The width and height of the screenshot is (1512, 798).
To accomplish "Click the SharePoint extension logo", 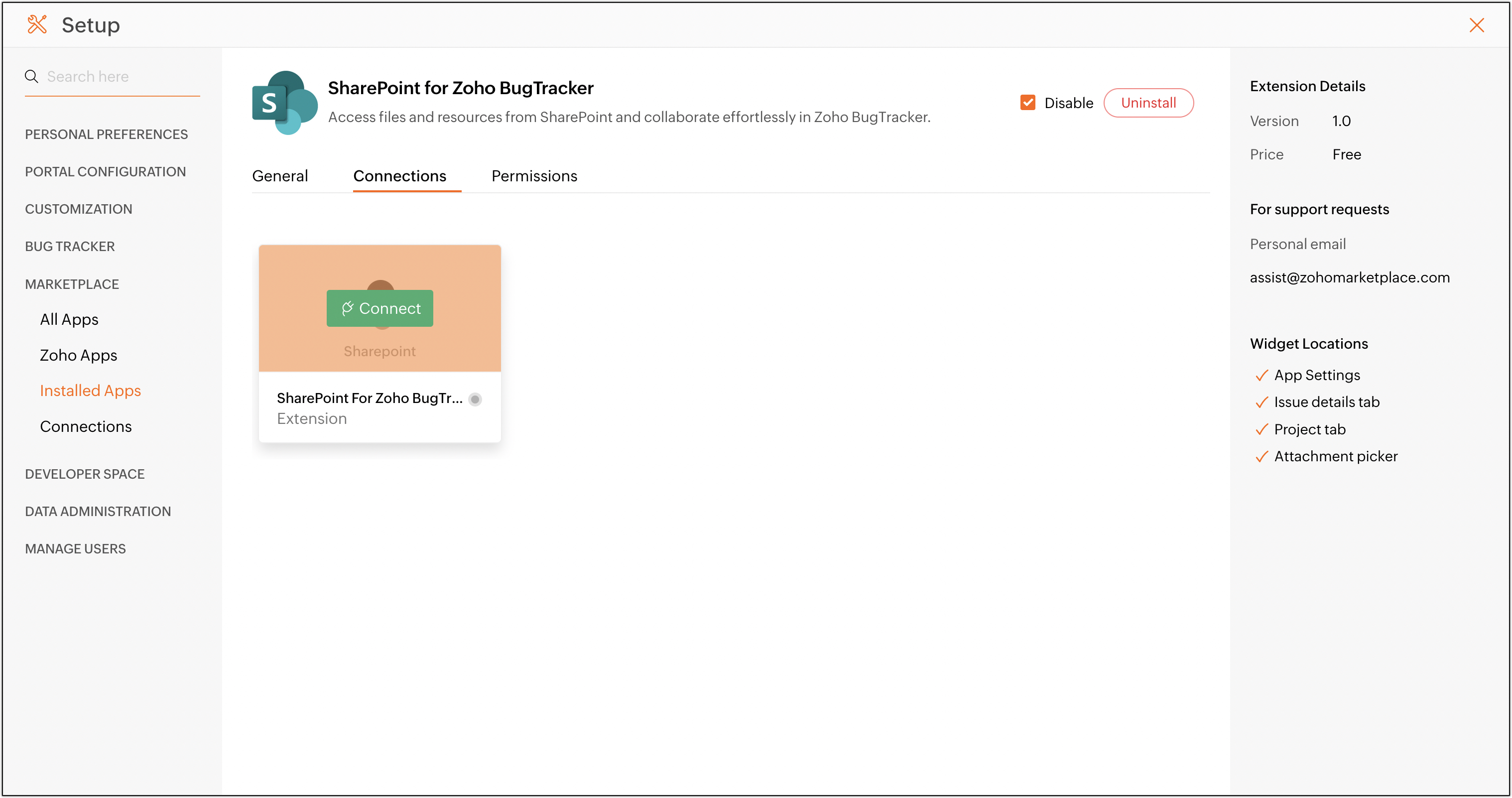I will click(x=285, y=102).
